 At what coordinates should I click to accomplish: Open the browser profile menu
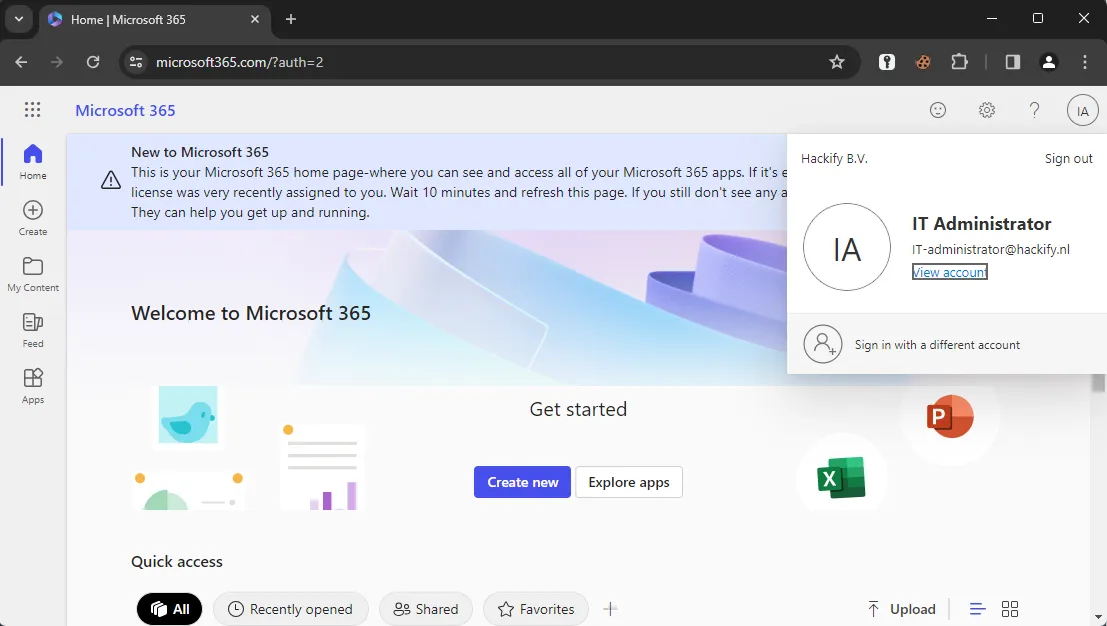coord(1048,61)
